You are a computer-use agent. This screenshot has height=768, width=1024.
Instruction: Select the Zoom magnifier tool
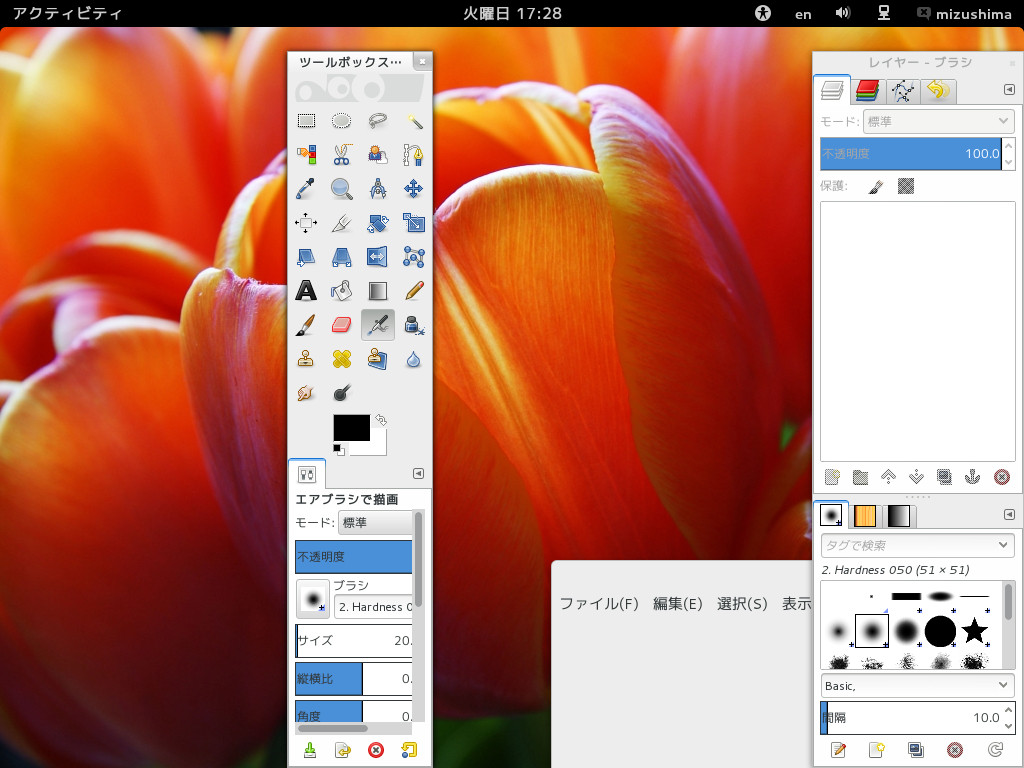(342, 189)
